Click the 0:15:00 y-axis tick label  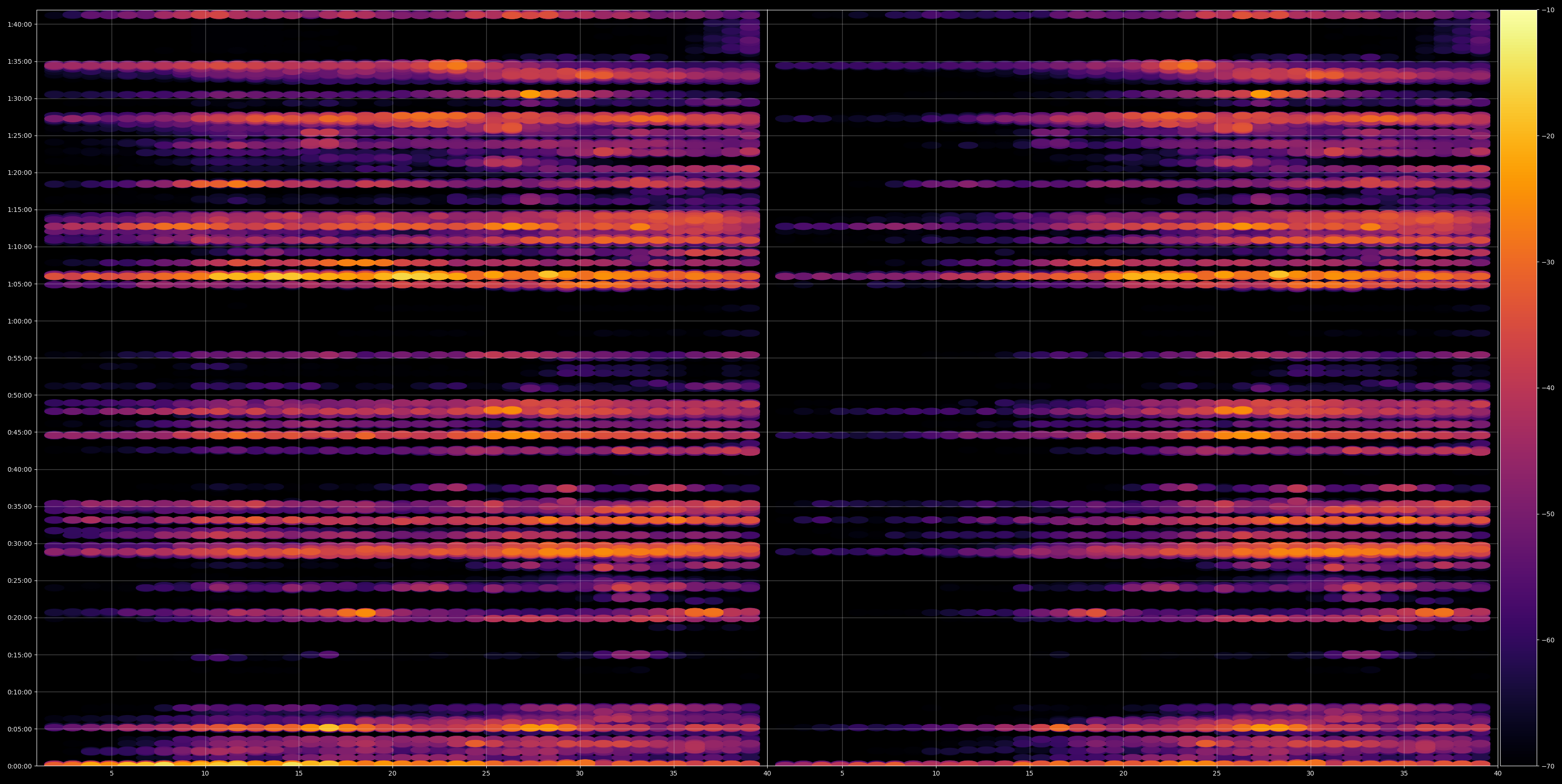[x=19, y=655]
